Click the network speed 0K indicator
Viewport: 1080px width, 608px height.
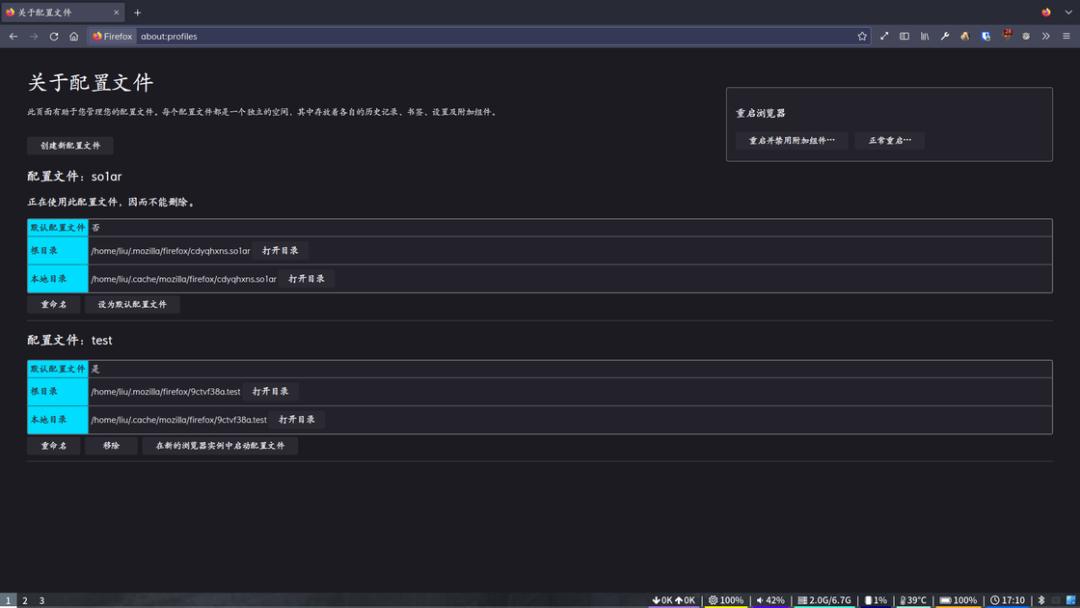(674, 600)
